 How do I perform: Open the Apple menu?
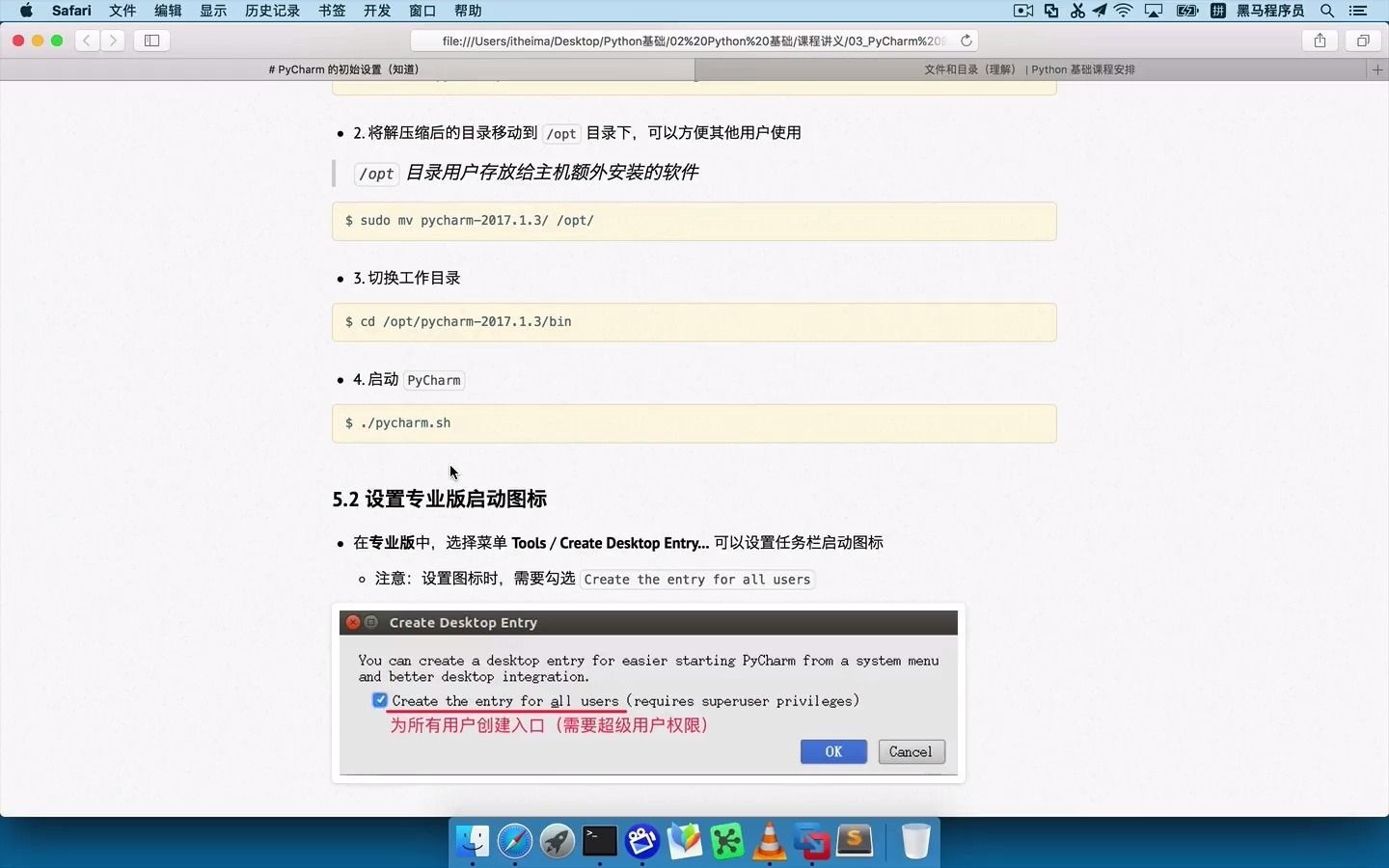(x=26, y=11)
